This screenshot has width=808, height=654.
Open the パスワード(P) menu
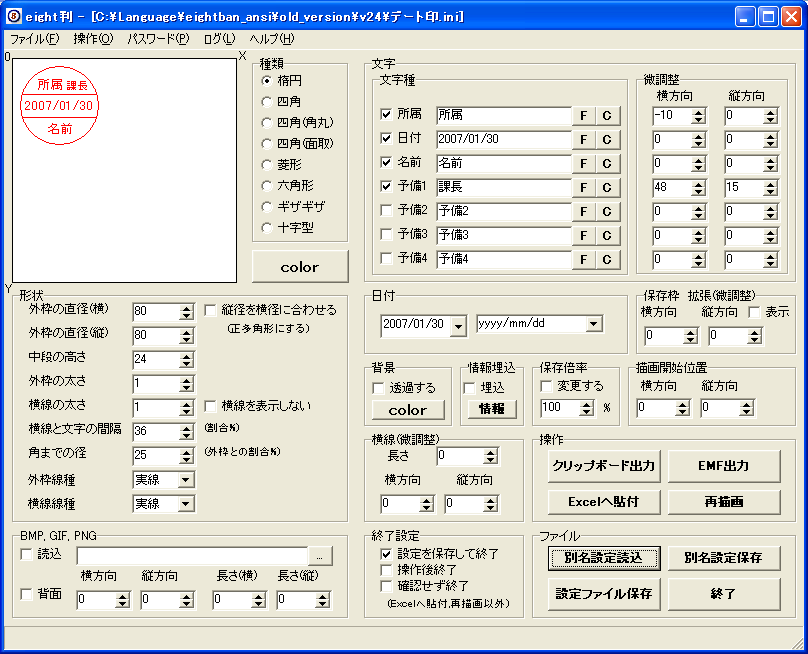(158, 39)
